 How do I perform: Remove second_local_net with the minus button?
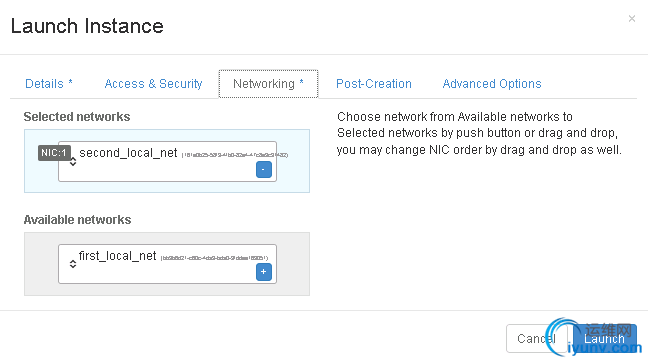264,169
